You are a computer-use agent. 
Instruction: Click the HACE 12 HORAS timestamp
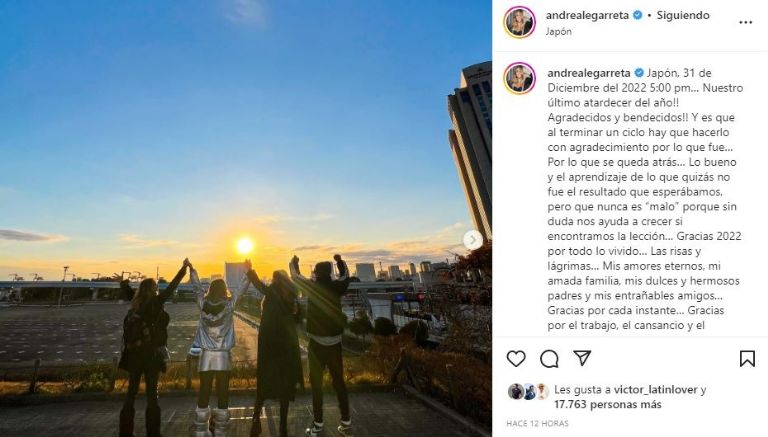click(x=537, y=423)
